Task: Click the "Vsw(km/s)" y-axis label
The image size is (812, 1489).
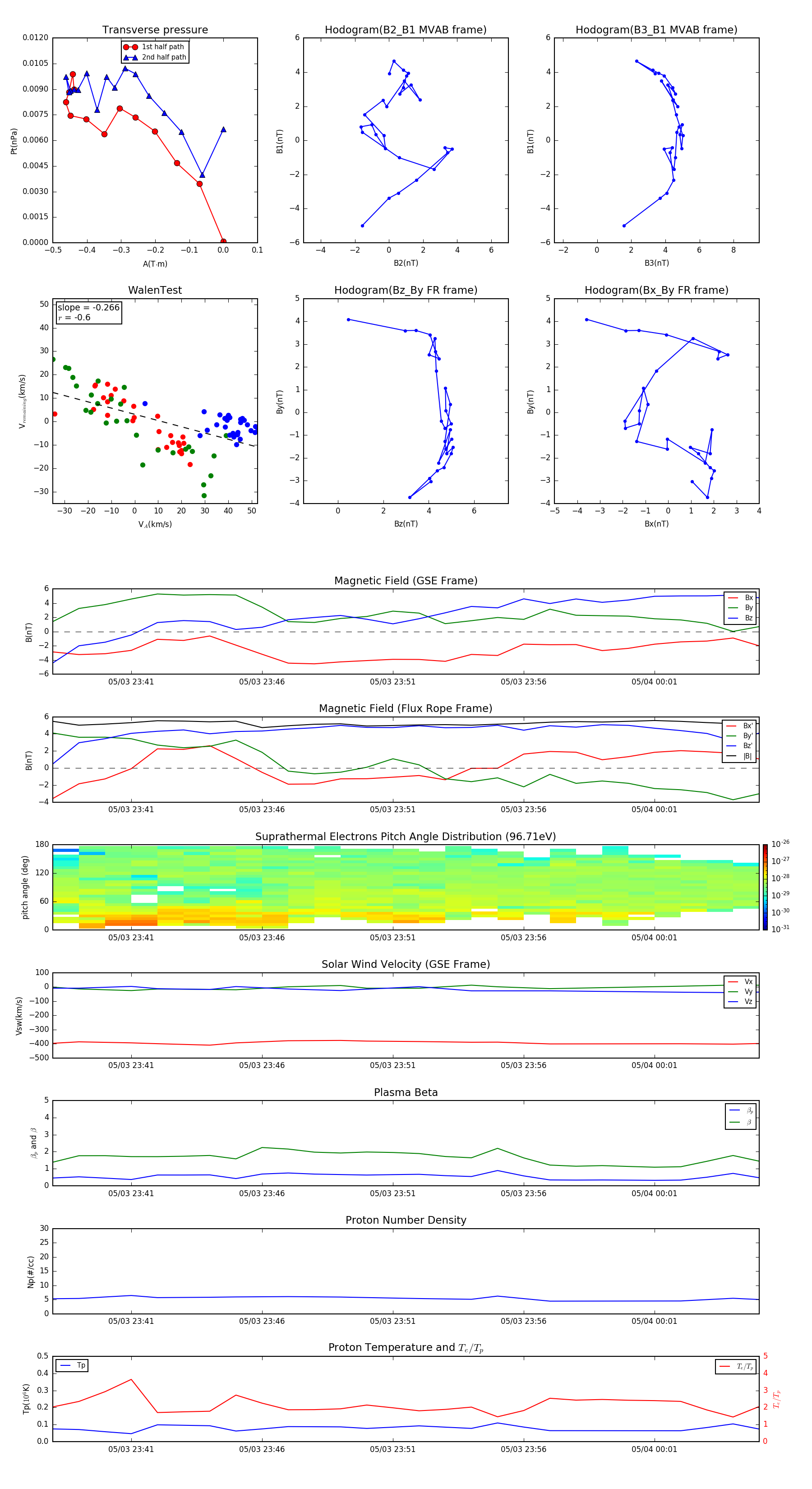Action: 19,1016
